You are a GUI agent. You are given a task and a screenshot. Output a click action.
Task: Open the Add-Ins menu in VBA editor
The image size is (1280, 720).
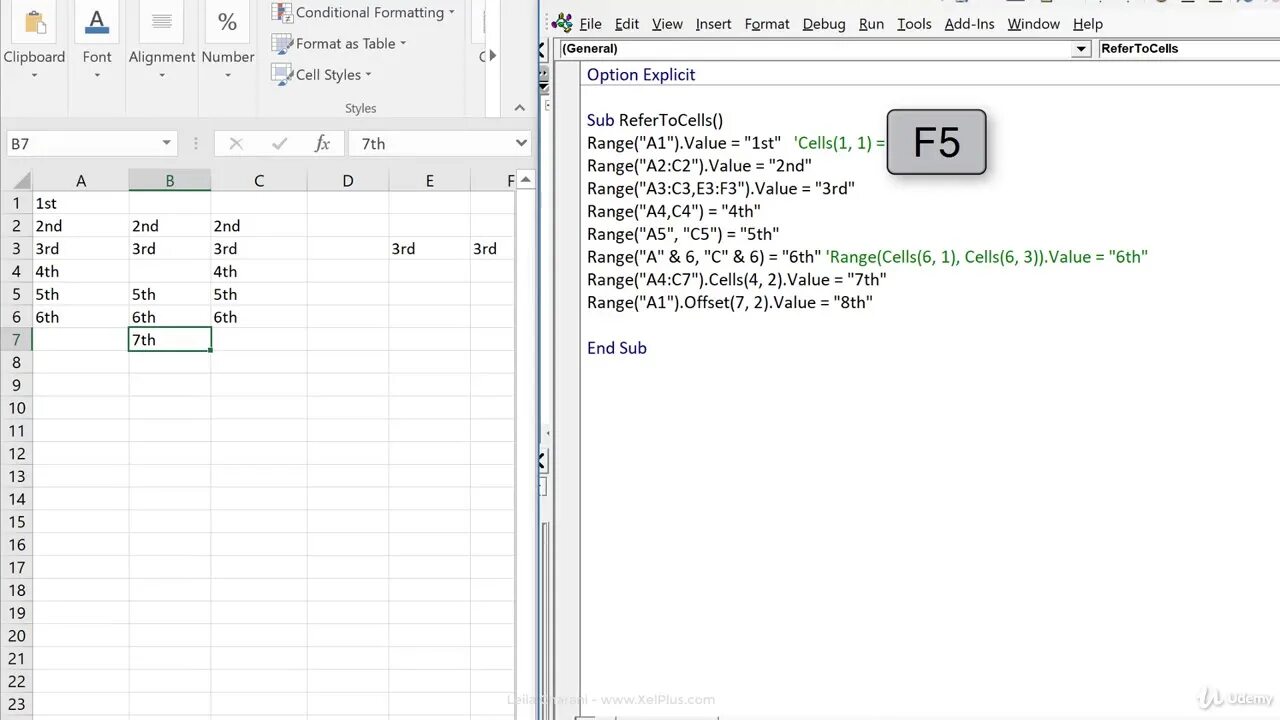969,24
